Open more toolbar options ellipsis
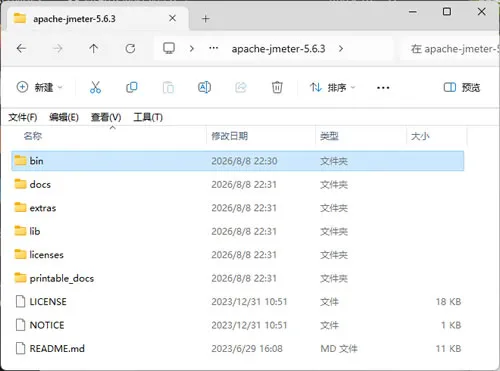500x371 pixels. click(383, 88)
